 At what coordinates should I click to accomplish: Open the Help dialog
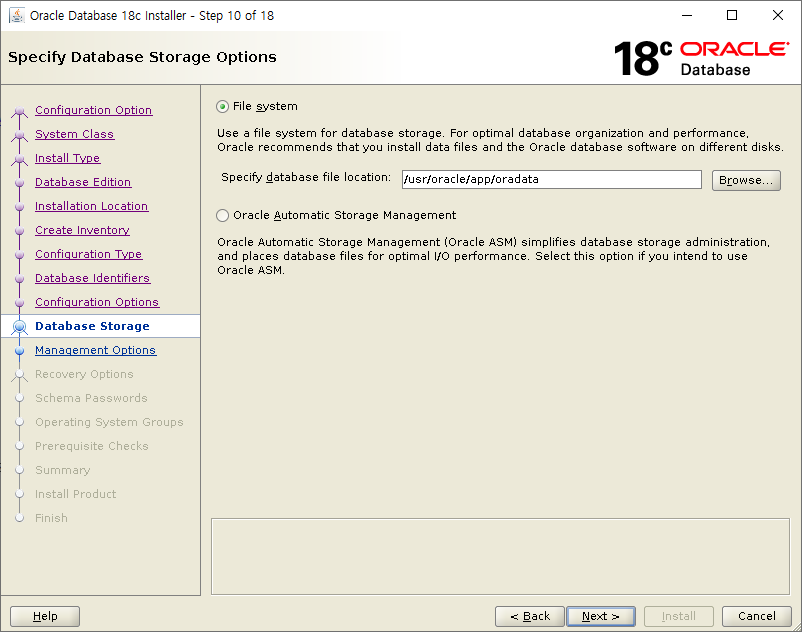[45, 616]
